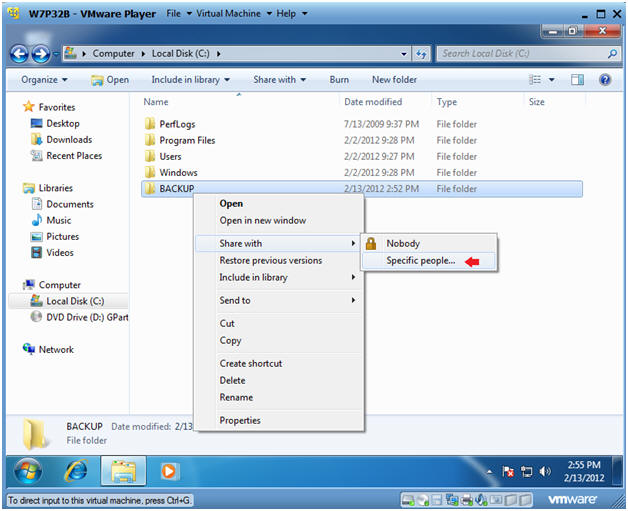Toggle the preview pane icon

(577, 80)
